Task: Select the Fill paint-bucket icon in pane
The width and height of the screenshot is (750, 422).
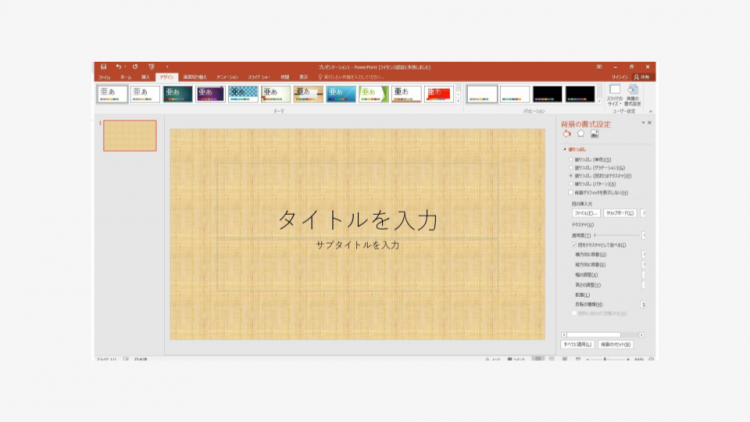Action: click(567, 134)
